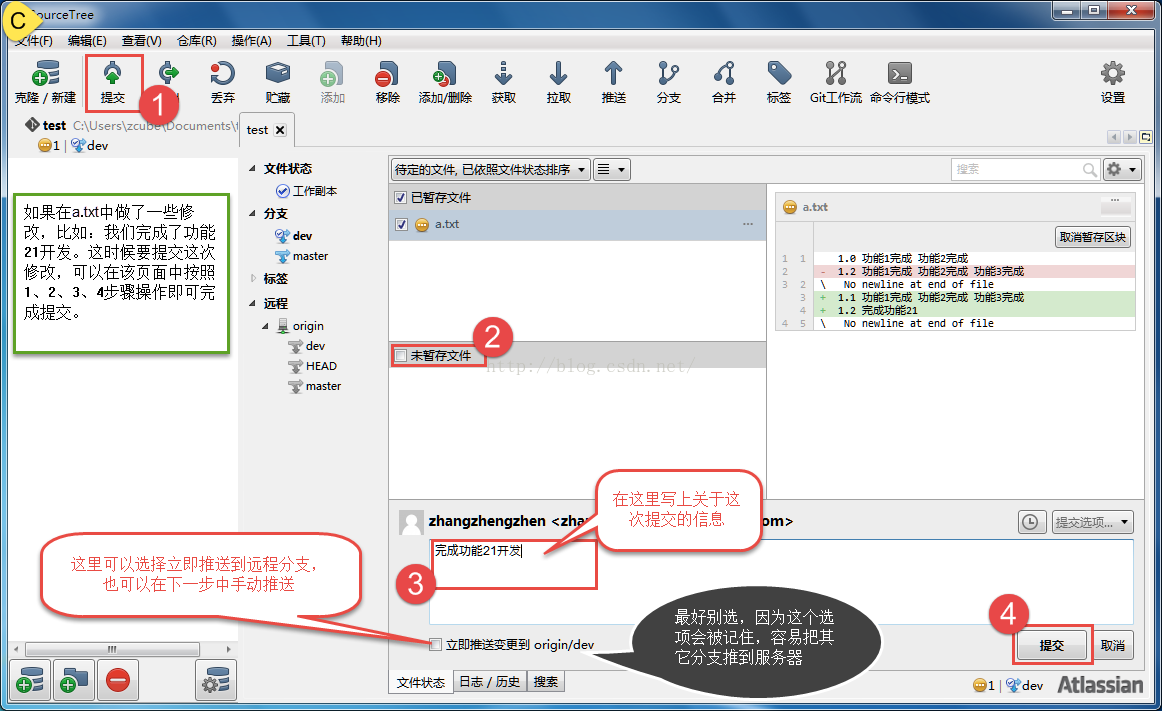Collapse the Branches (分支) tree section

(252, 214)
